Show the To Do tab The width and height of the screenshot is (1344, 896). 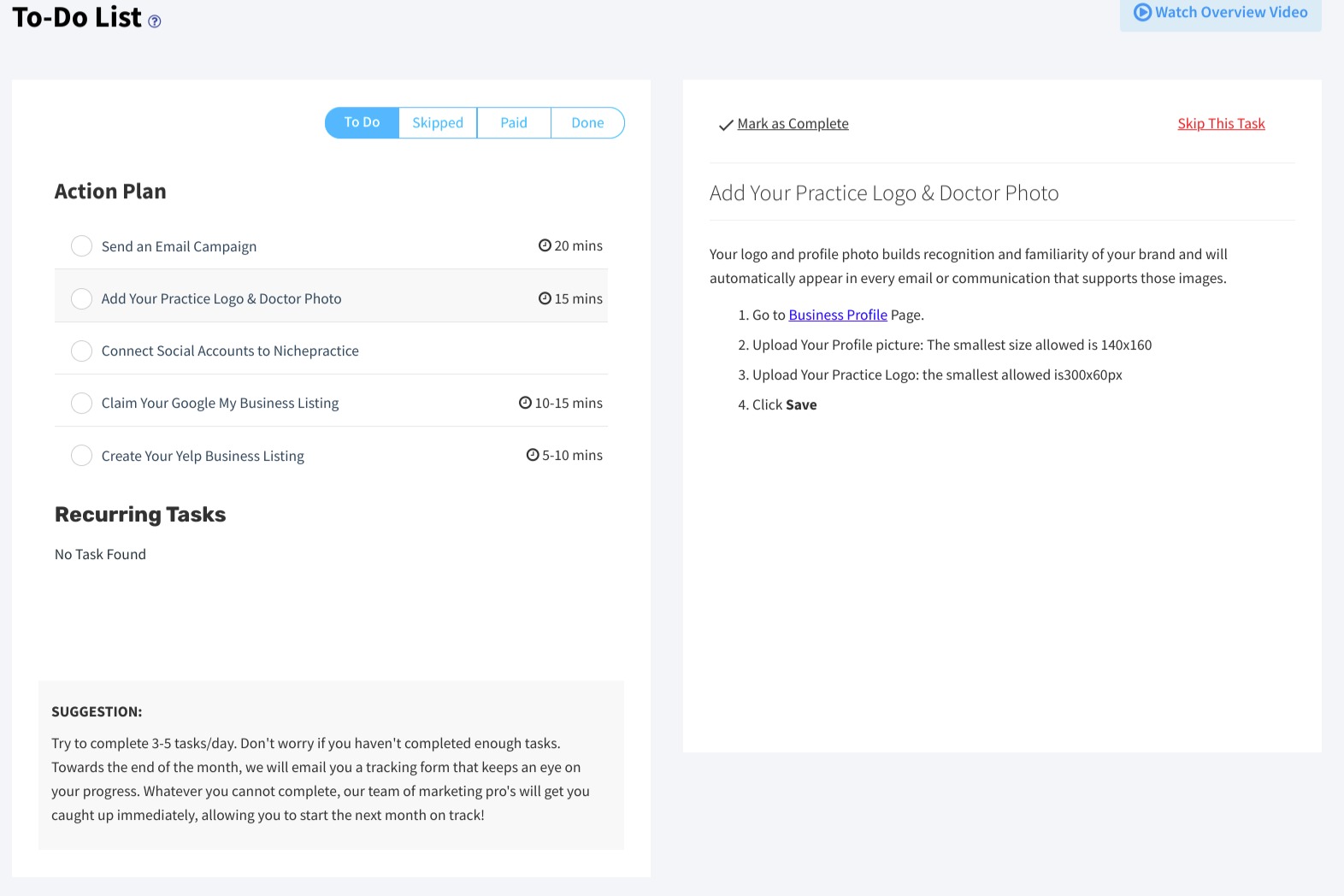coord(362,123)
